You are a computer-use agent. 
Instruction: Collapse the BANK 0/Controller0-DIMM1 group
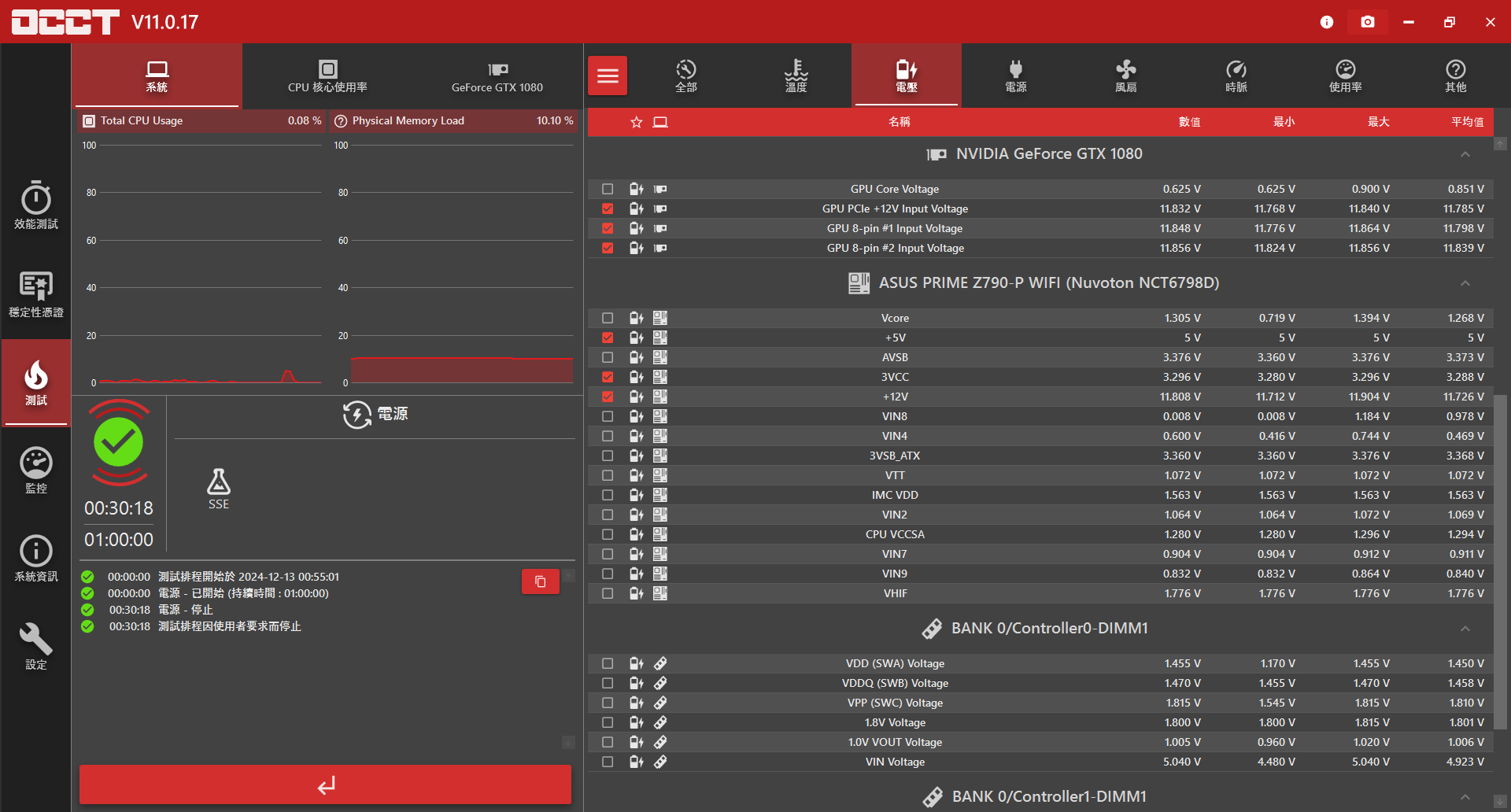[1465, 629]
